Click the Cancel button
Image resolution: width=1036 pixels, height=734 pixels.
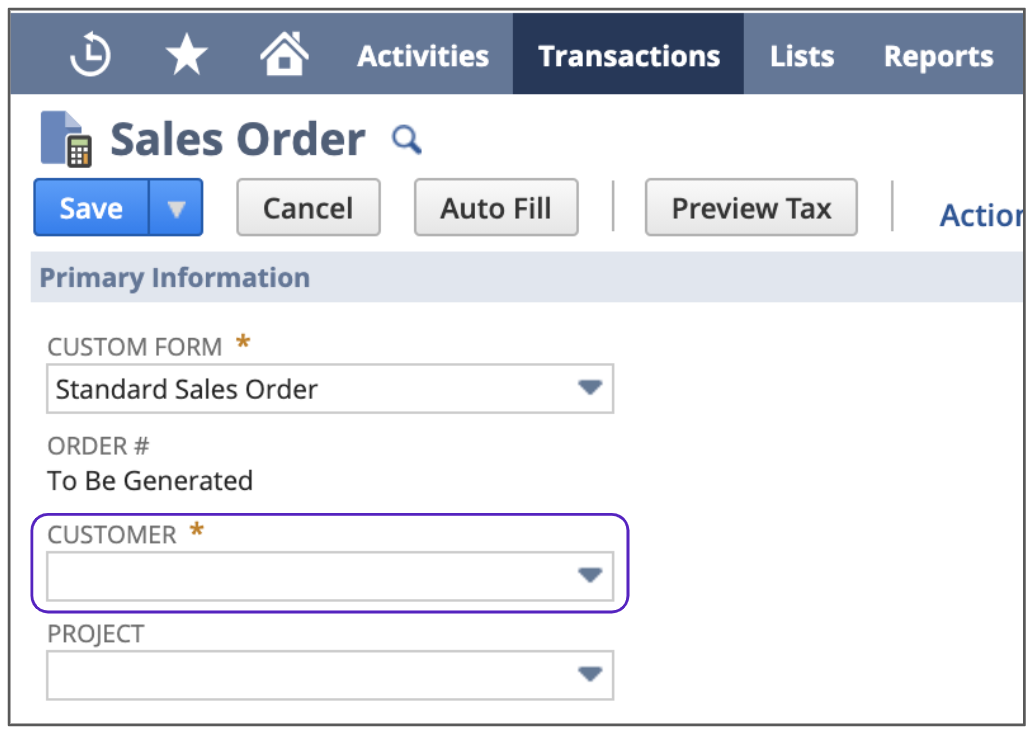point(308,208)
